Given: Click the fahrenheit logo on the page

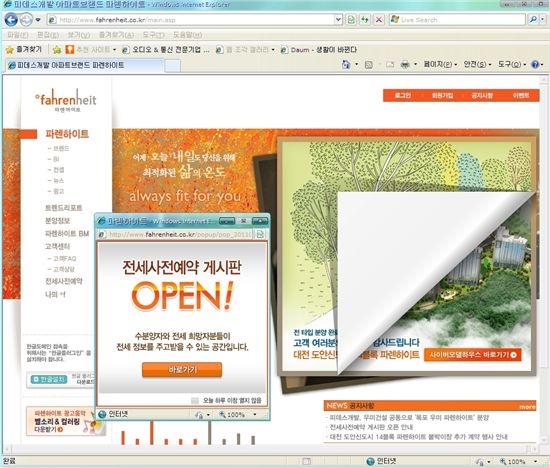Looking at the screenshot, I should pos(66,100).
